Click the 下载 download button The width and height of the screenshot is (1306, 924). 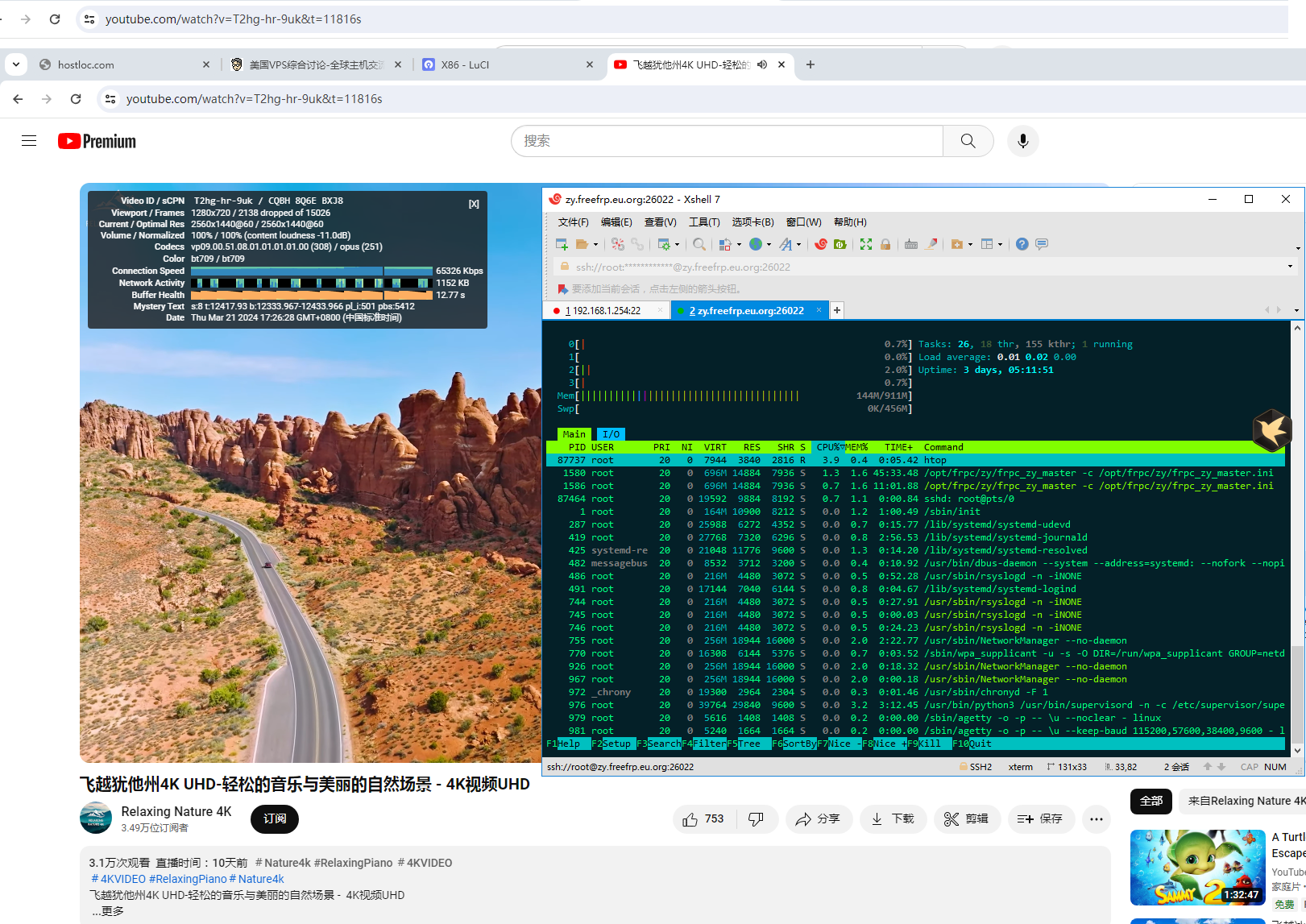(893, 819)
